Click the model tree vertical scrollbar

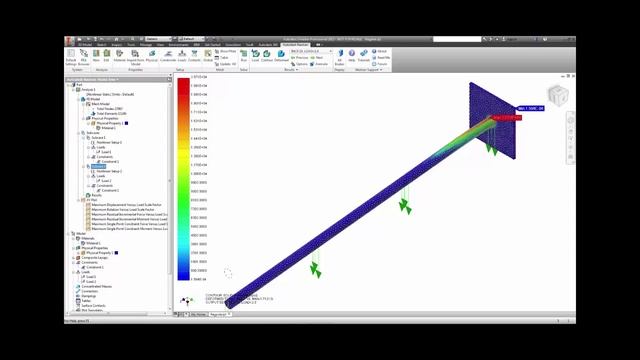point(170,180)
